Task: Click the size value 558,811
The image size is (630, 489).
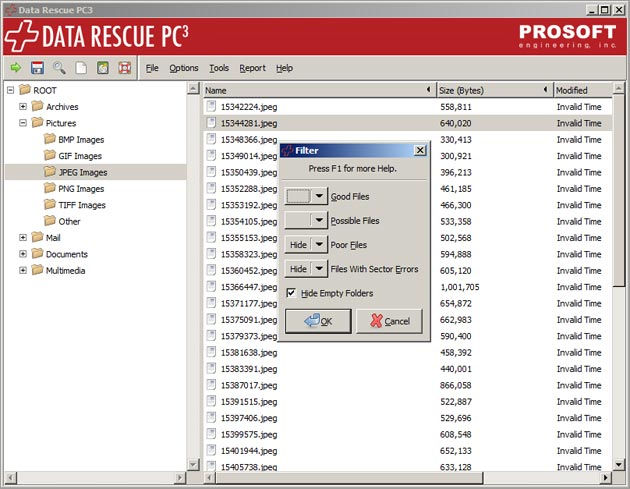Action: point(456,106)
